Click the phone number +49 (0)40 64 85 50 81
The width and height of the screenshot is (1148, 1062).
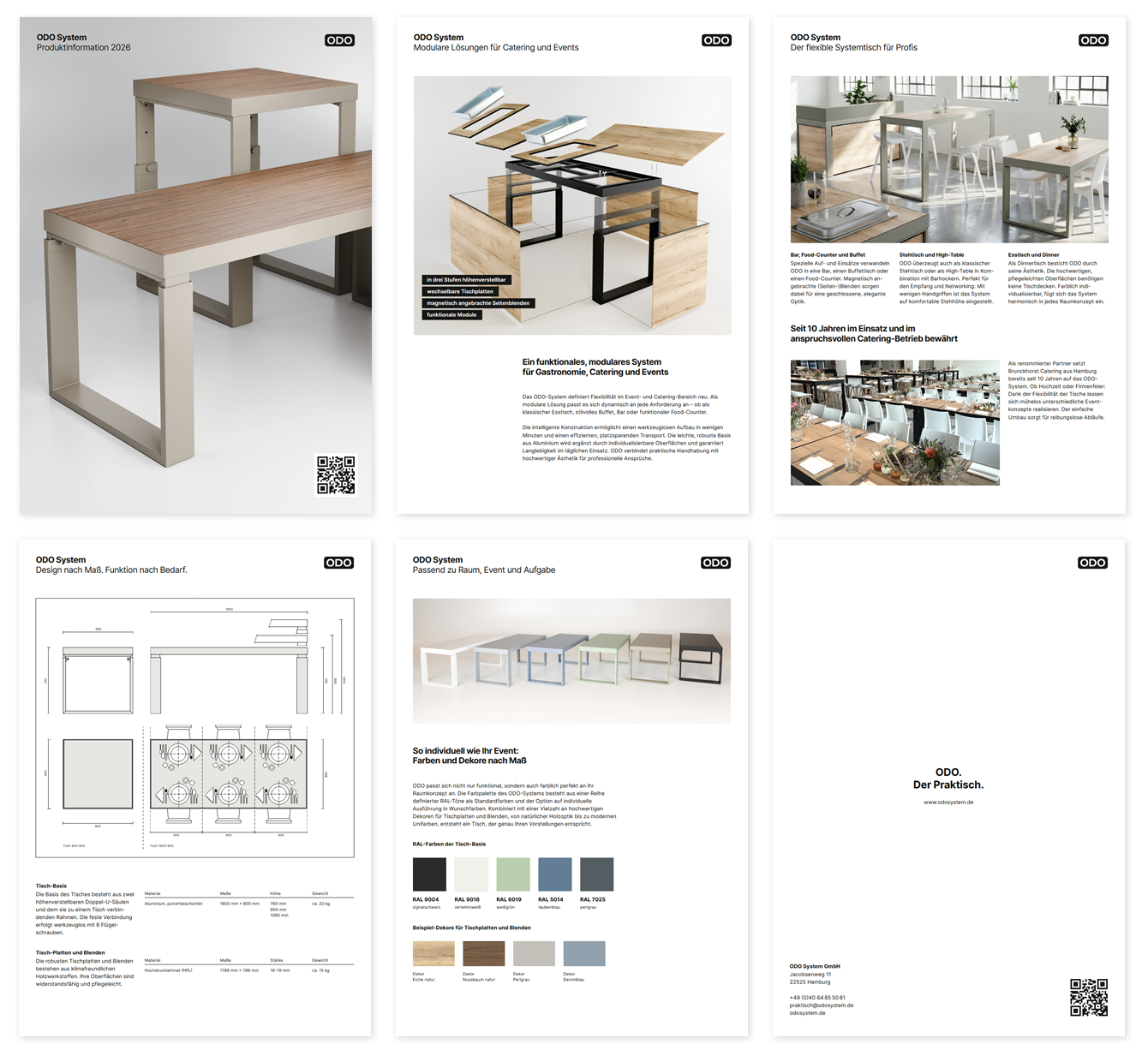817,998
